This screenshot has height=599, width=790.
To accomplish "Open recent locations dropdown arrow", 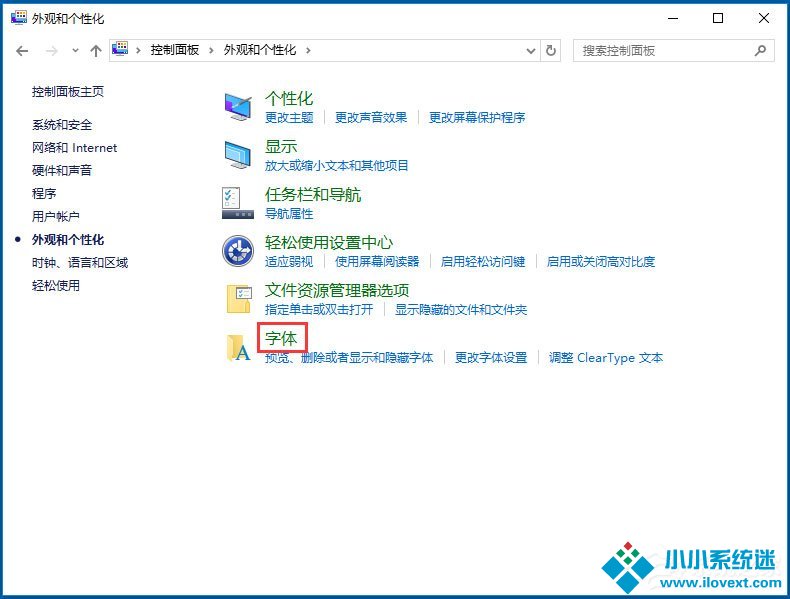I will (x=75, y=51).
